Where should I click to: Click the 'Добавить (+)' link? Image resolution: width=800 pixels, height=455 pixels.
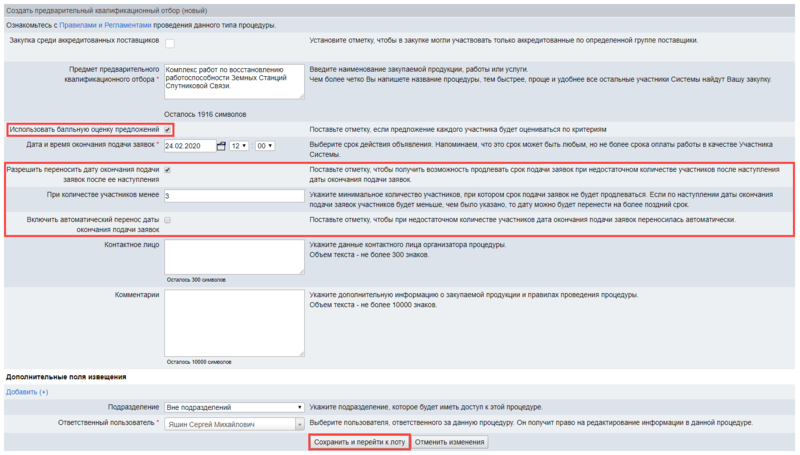click(27, 392)
